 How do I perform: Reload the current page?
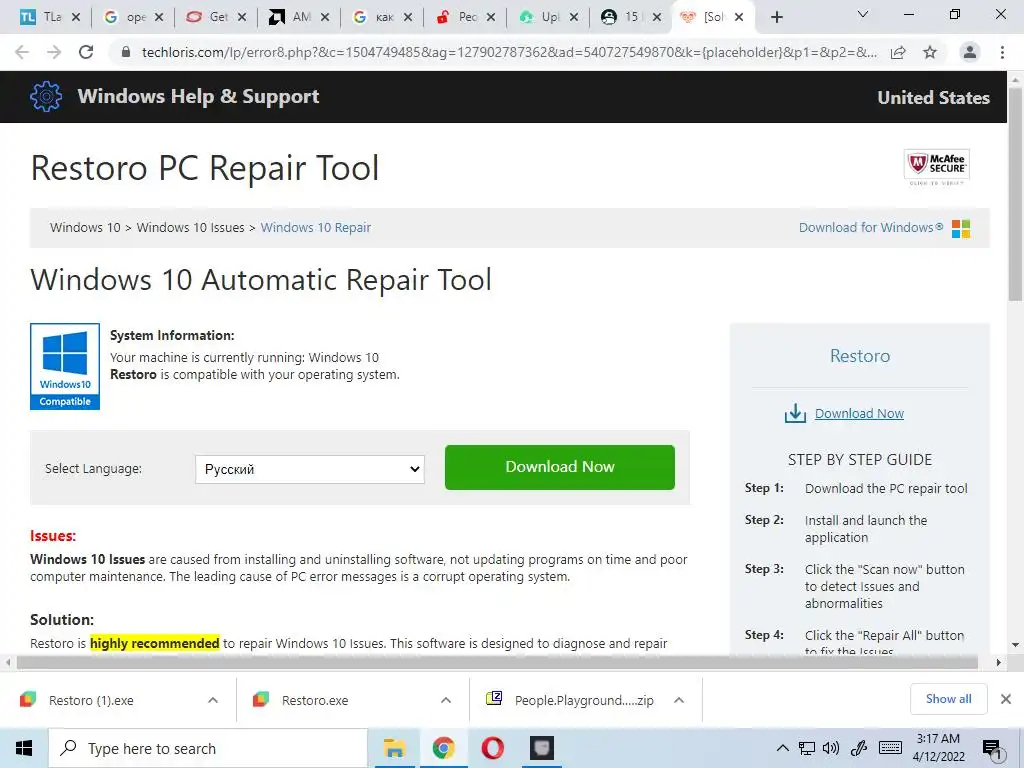click(x=86, y=52)
